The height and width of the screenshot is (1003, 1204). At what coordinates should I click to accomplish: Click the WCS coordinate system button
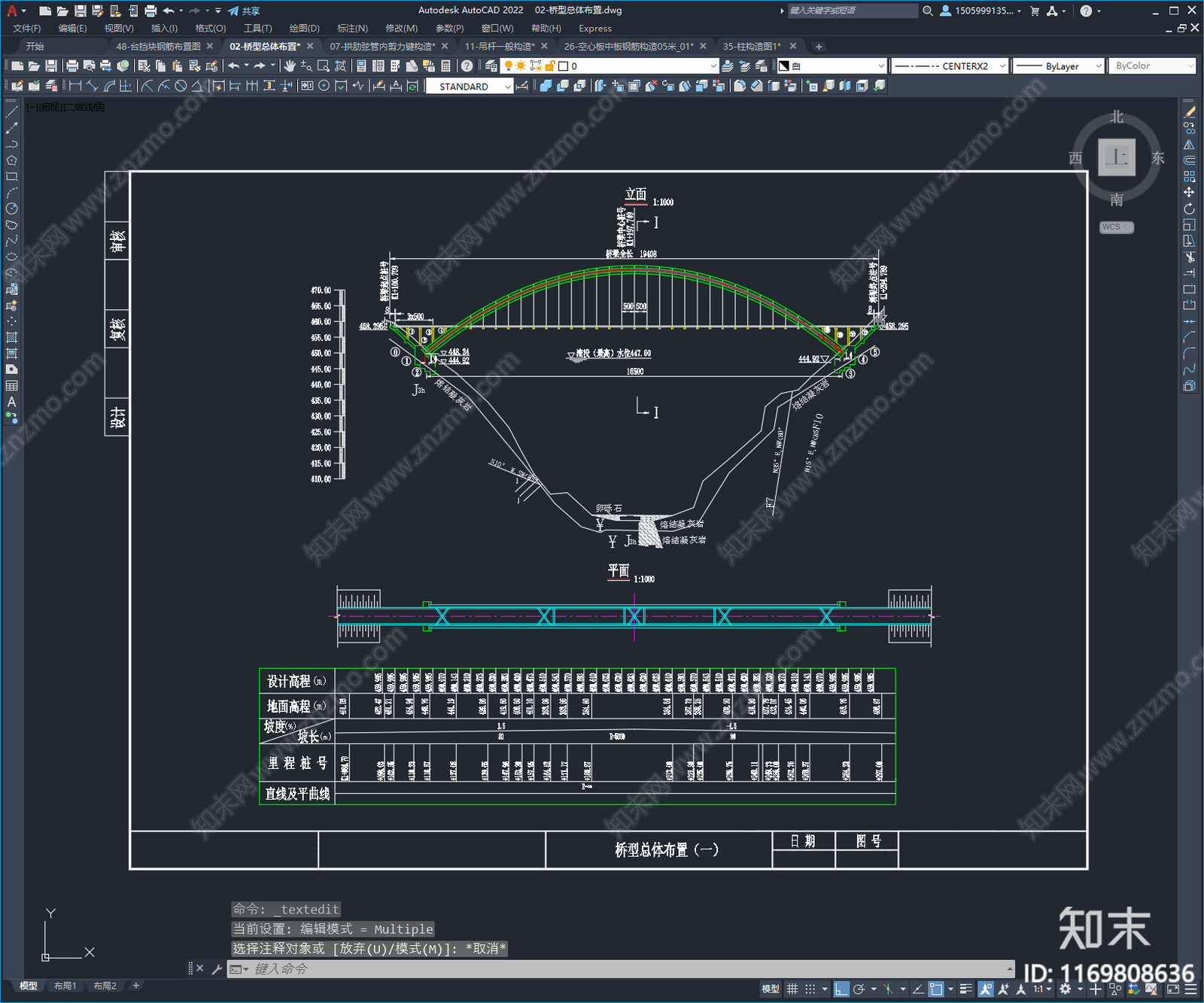coord(1117,227)
